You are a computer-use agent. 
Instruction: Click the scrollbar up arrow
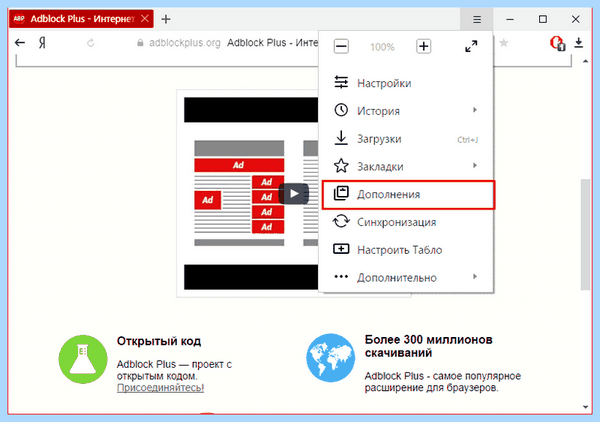pyautogui.click(x=585, y=61)
